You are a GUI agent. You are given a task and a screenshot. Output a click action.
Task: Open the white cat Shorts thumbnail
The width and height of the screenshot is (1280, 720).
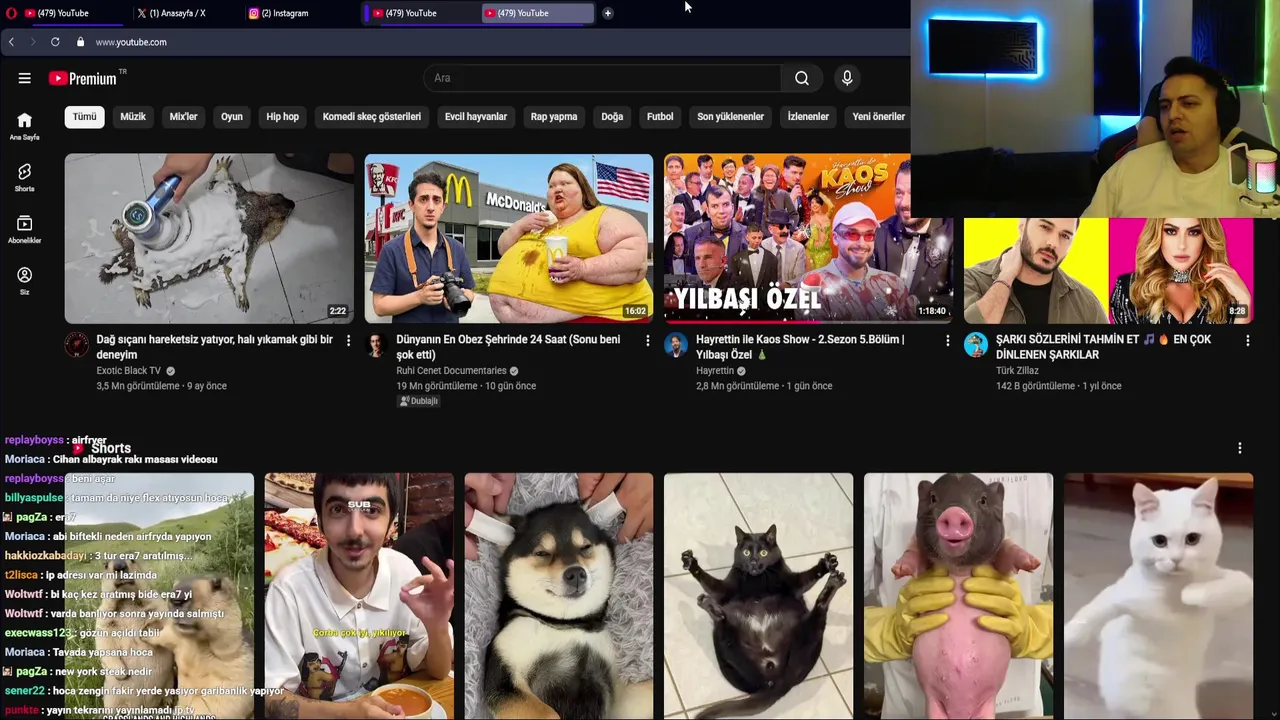(1159, 596)
